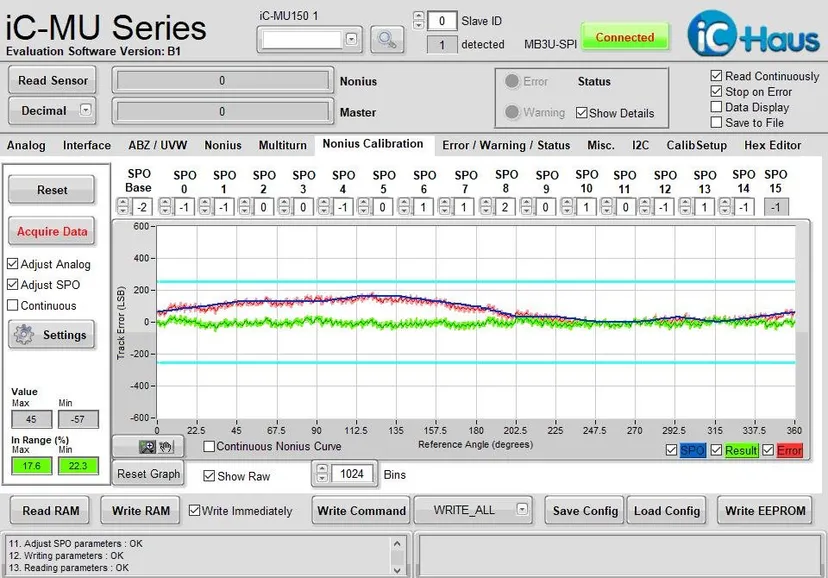
Task: Click the Read Sensor button
Action: coord(52,80)
